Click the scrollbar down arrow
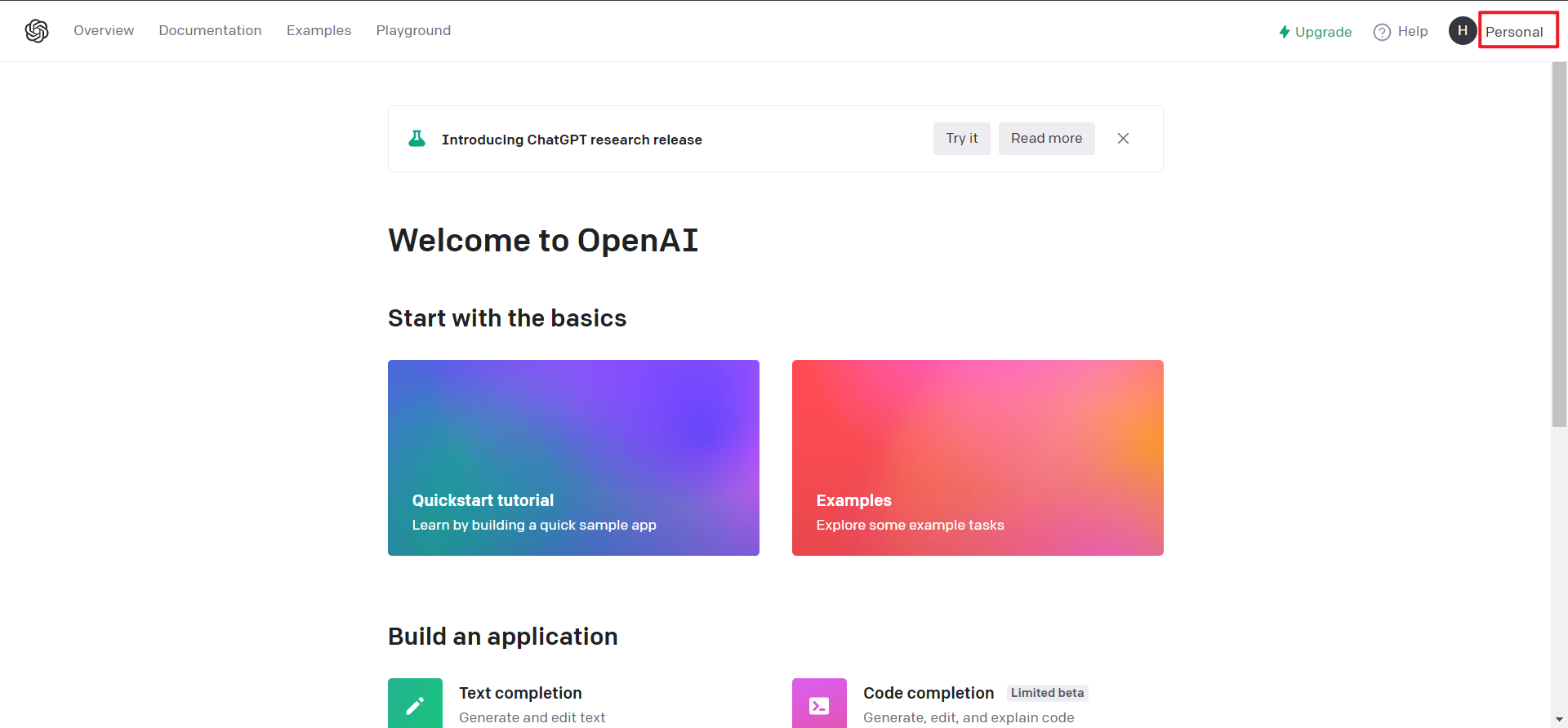This screenshot has height=728, width=1568. click(1559, 719)
